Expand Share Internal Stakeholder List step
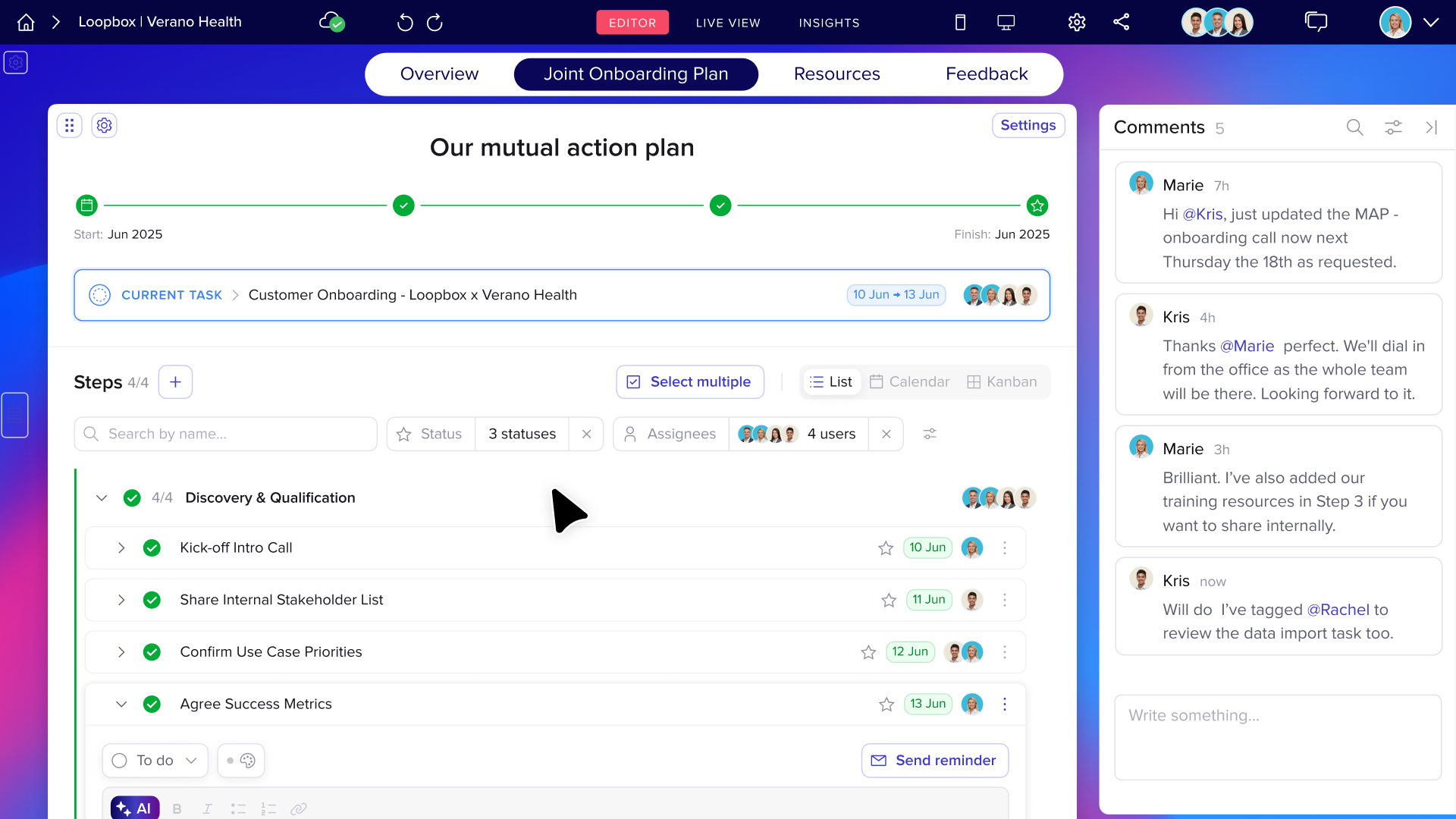The image size is (1456, 819). [x=121, y=600]
